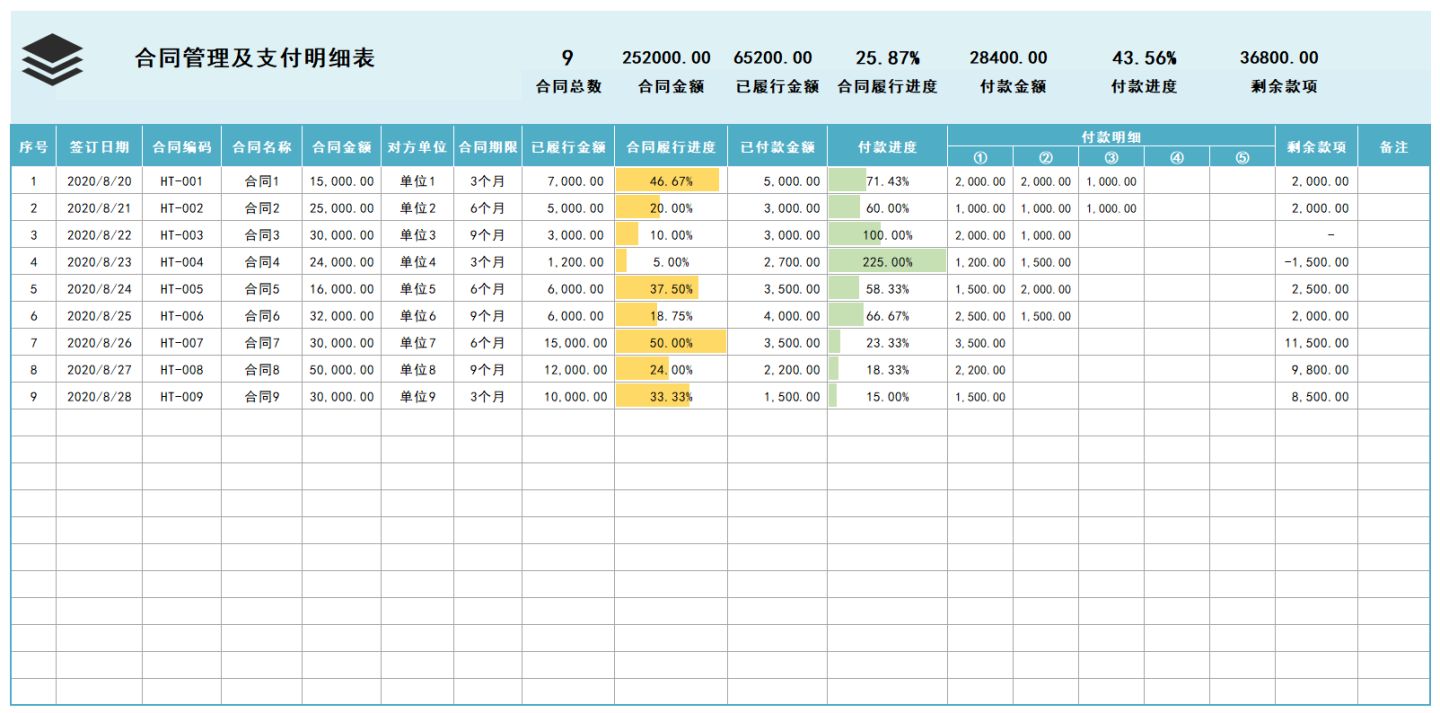Select the 合同金额 column header
1440x713 pixels.
pyautogui.click(x=341, y=147)
